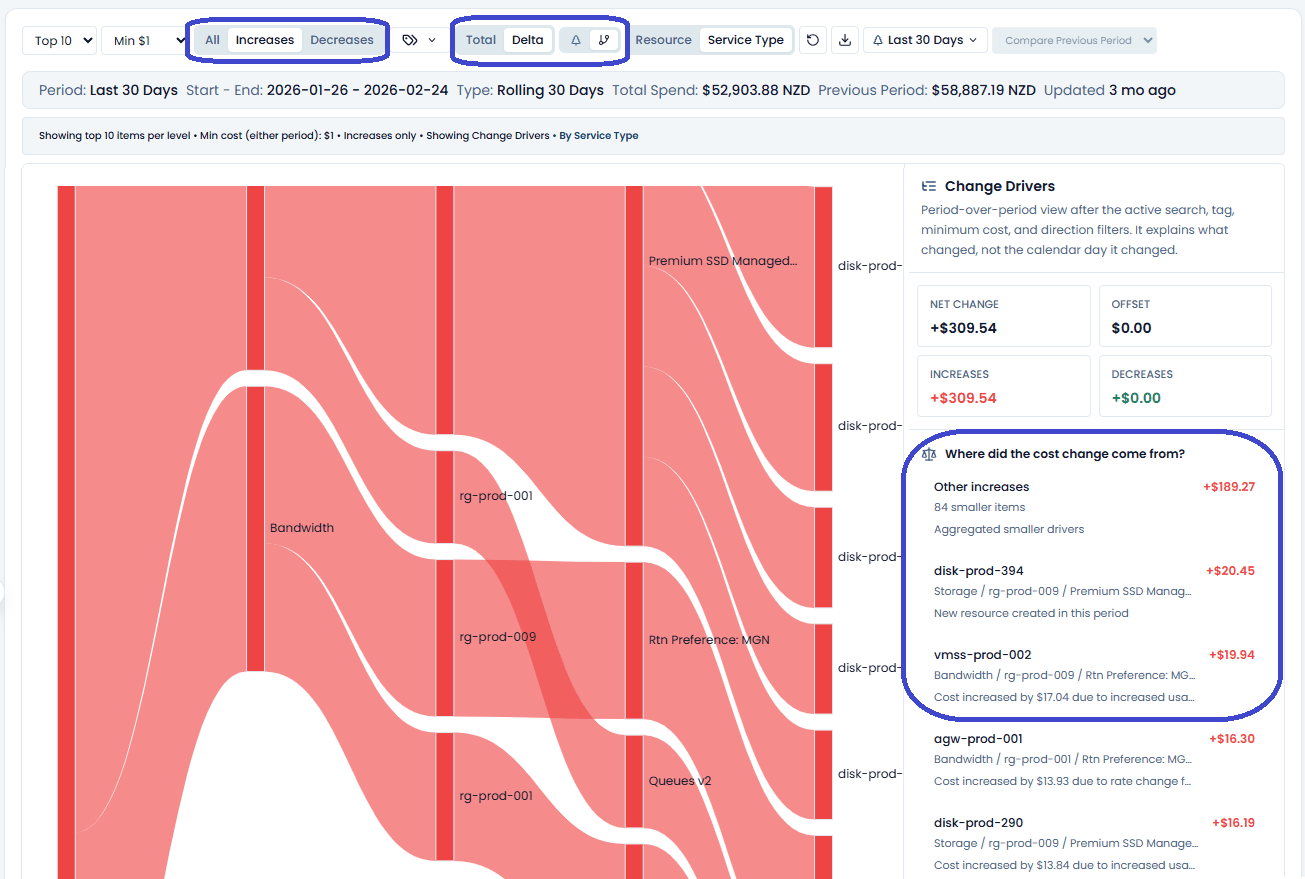Toggle the bell icon beside Delta
The image size is (1305, 879).
576,40
